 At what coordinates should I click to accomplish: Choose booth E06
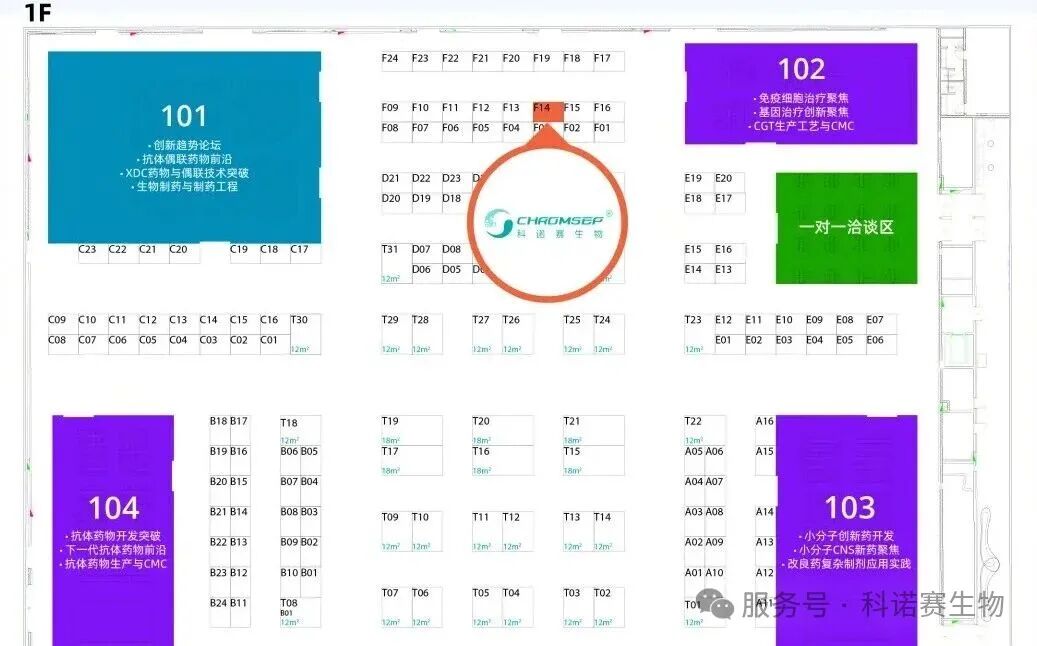[x=882, y=344]
